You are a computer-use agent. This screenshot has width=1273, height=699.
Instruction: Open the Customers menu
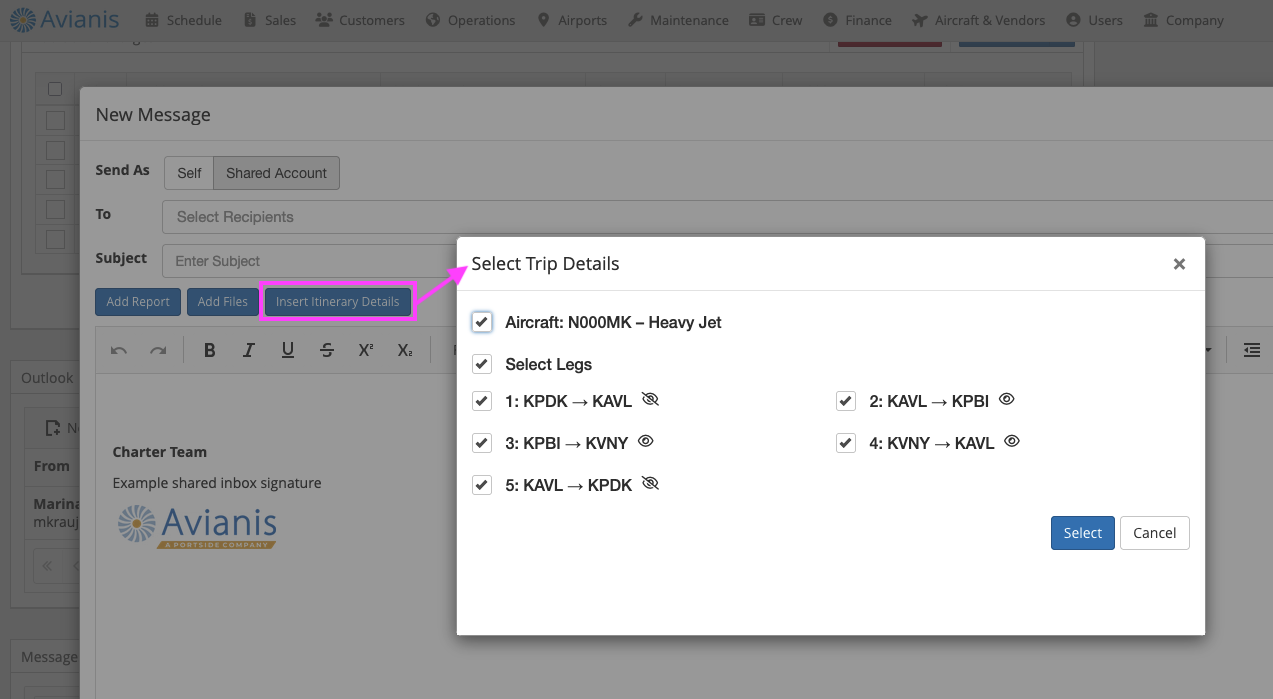pos(359,20)
